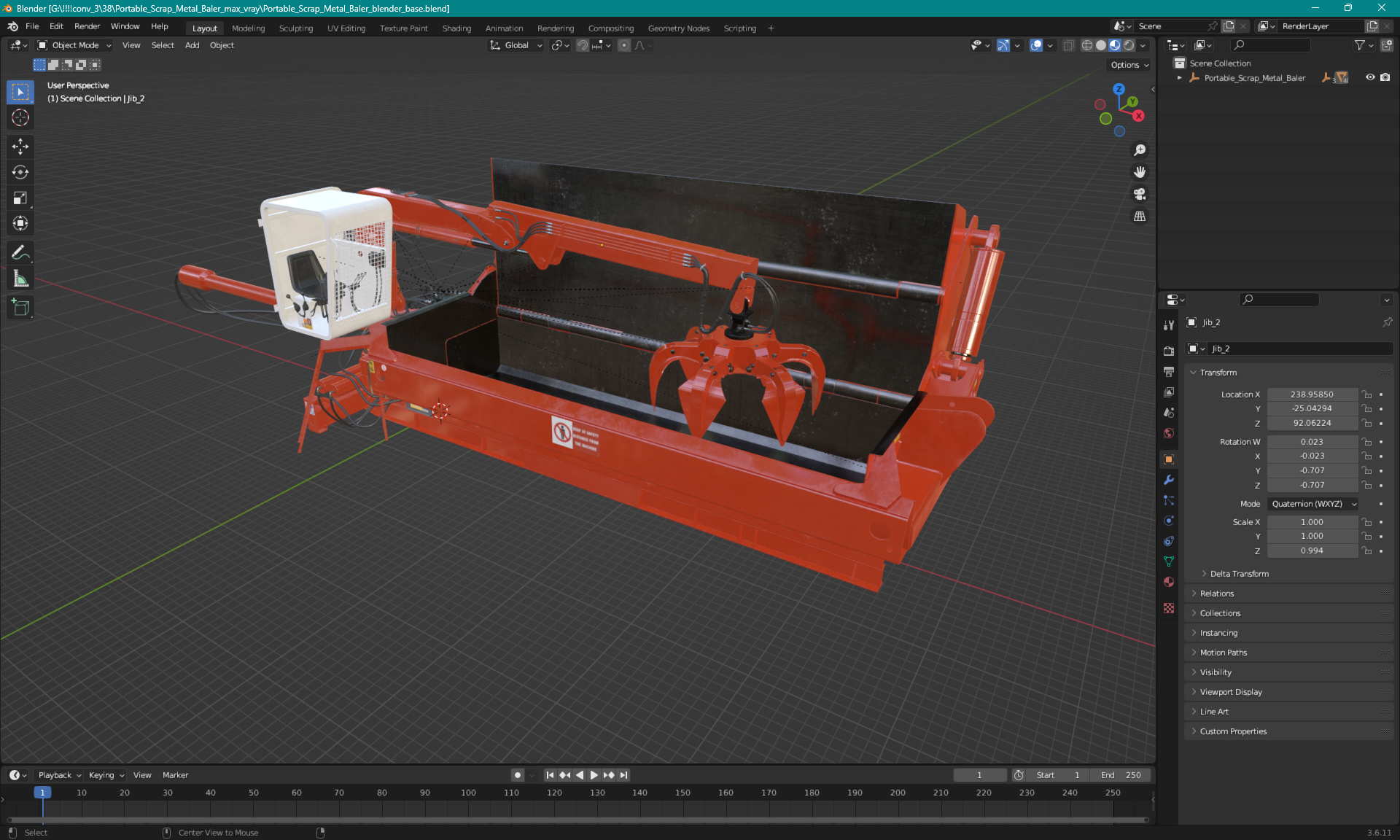The image size is (1400, 840).
Task: Select the Rotate tool
Action: pos(20,172)
